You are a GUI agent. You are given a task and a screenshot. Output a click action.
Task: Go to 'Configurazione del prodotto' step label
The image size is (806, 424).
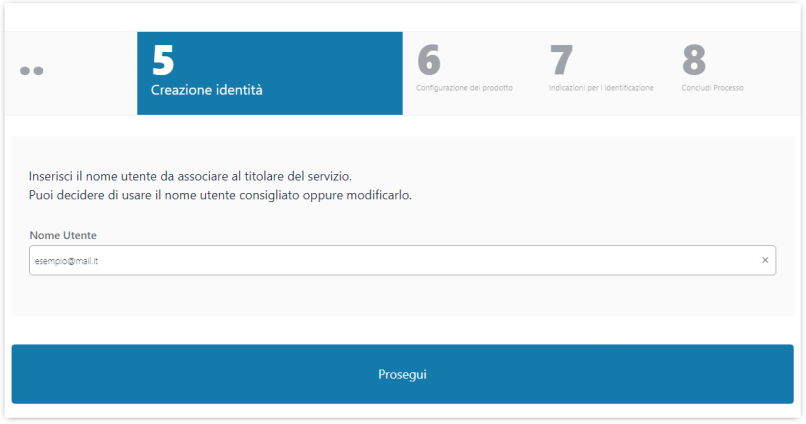pos(464,88)
